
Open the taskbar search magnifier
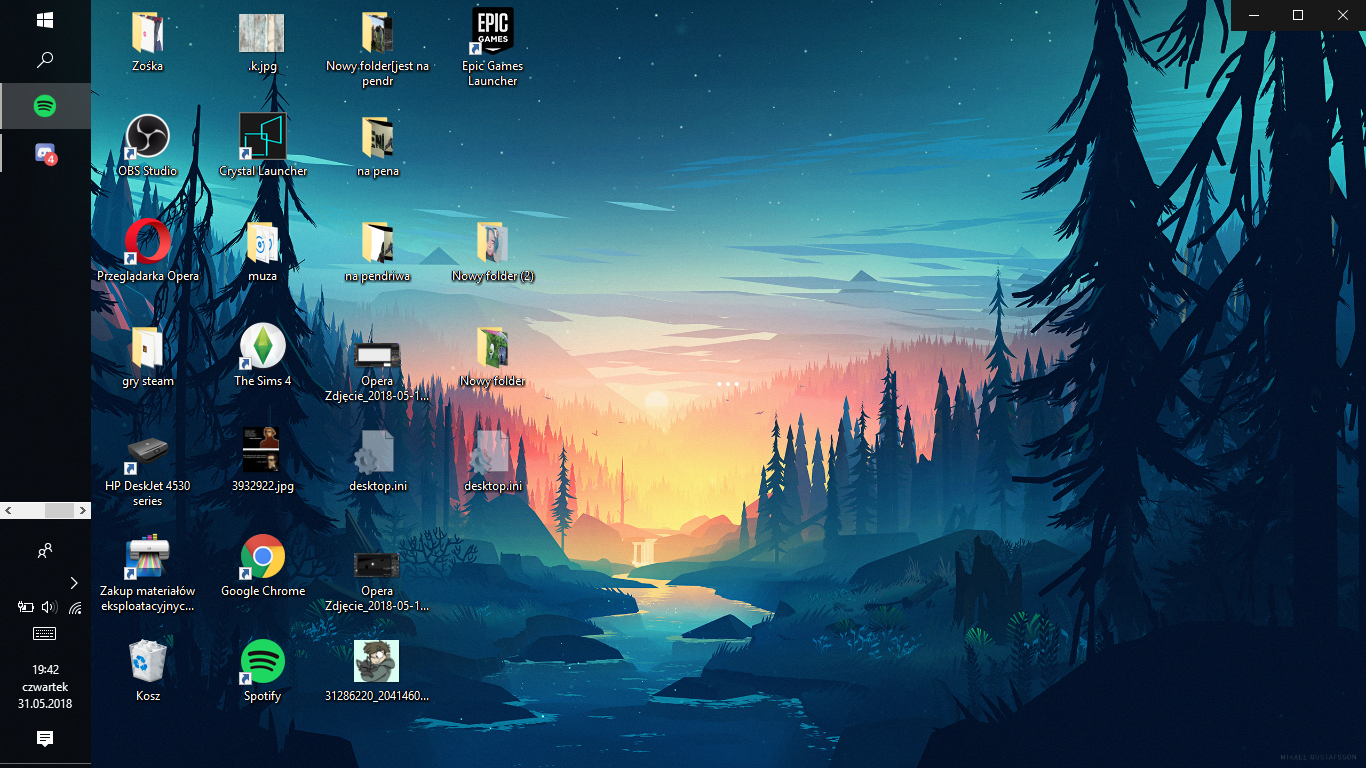[45, 61]
